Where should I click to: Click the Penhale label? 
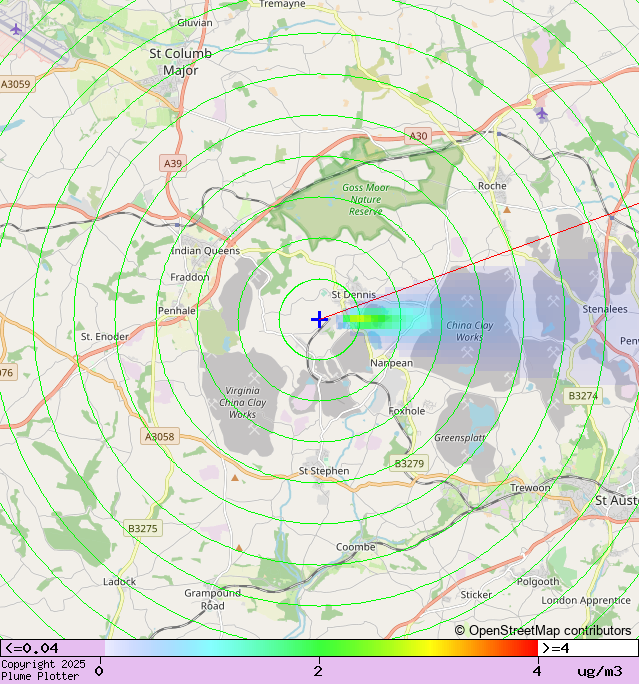coord(177,311)
